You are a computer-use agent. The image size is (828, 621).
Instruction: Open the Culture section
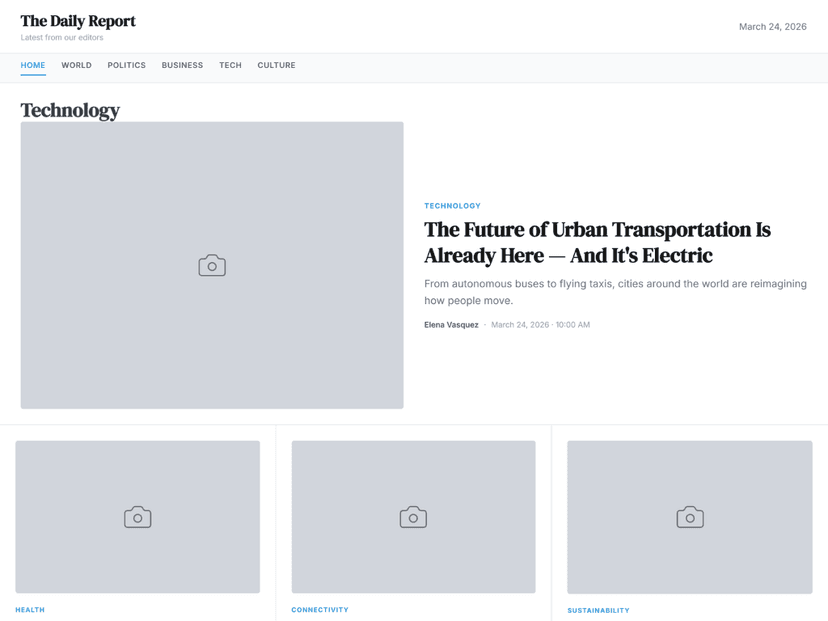(276, 65)
